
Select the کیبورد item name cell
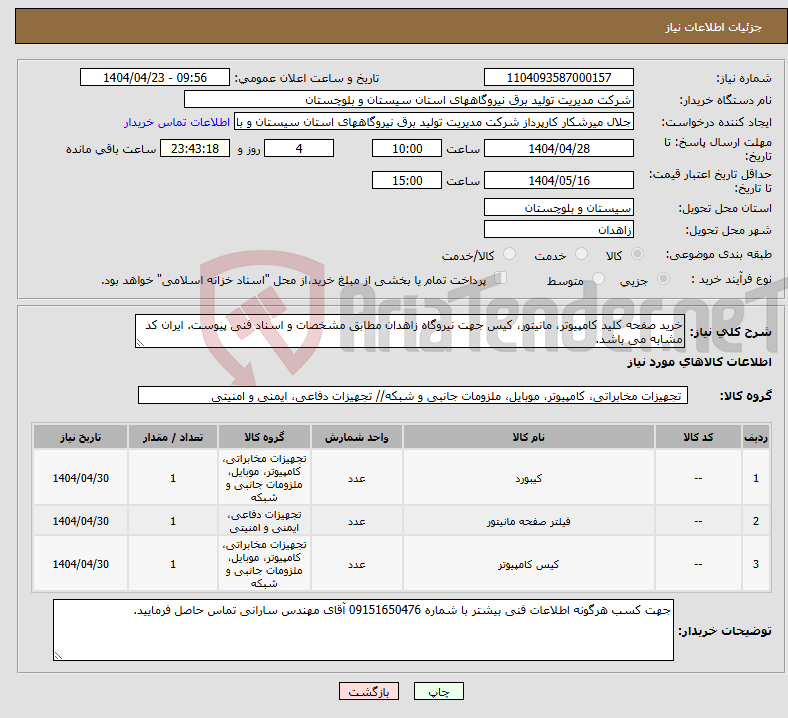click(529, 478)
